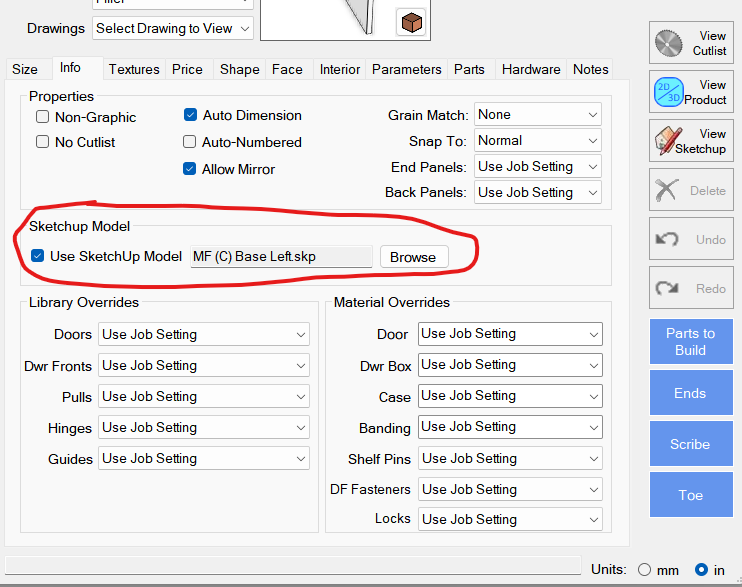Open the Snap To dropdown
Image resolution: width=742 pixels, height=587 pixels.
(x=538, y=141)
